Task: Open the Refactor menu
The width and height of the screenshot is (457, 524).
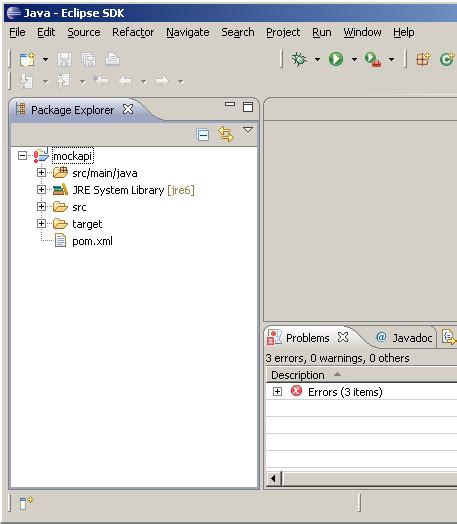Action: (x=133, y=32)
